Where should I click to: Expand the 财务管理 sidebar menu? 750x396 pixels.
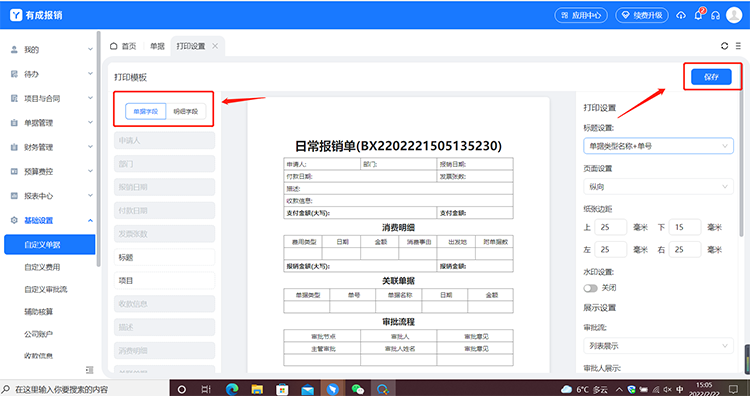pyautogui.click(x=51, y=147)
